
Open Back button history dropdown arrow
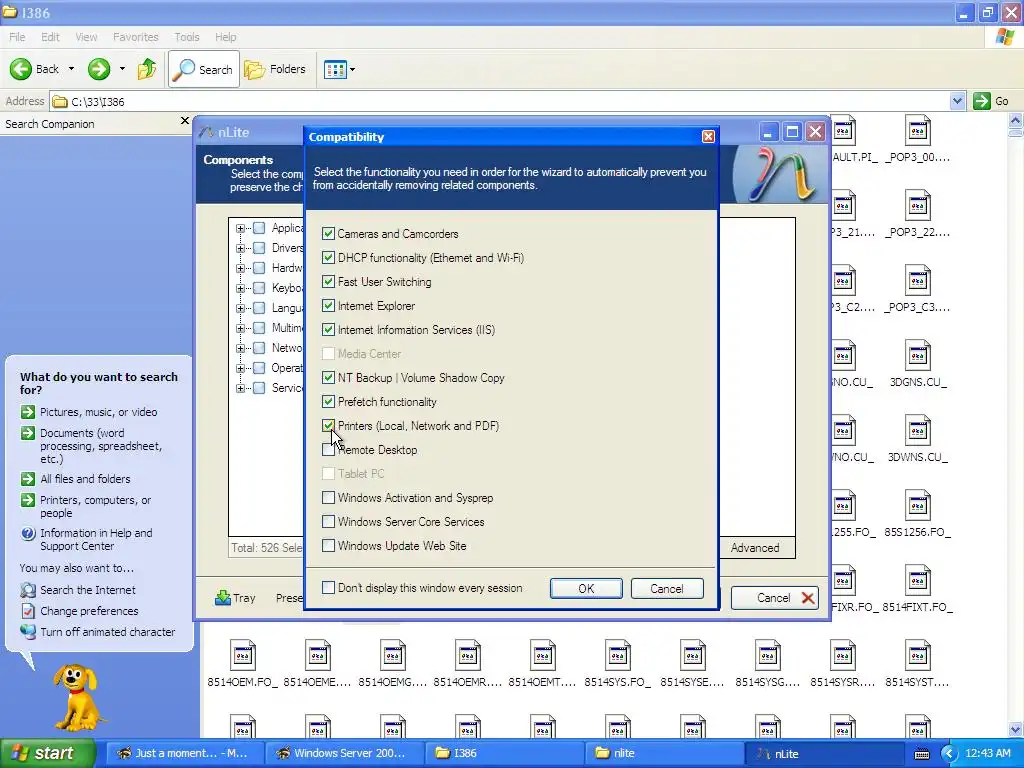[x=71, y=69]
